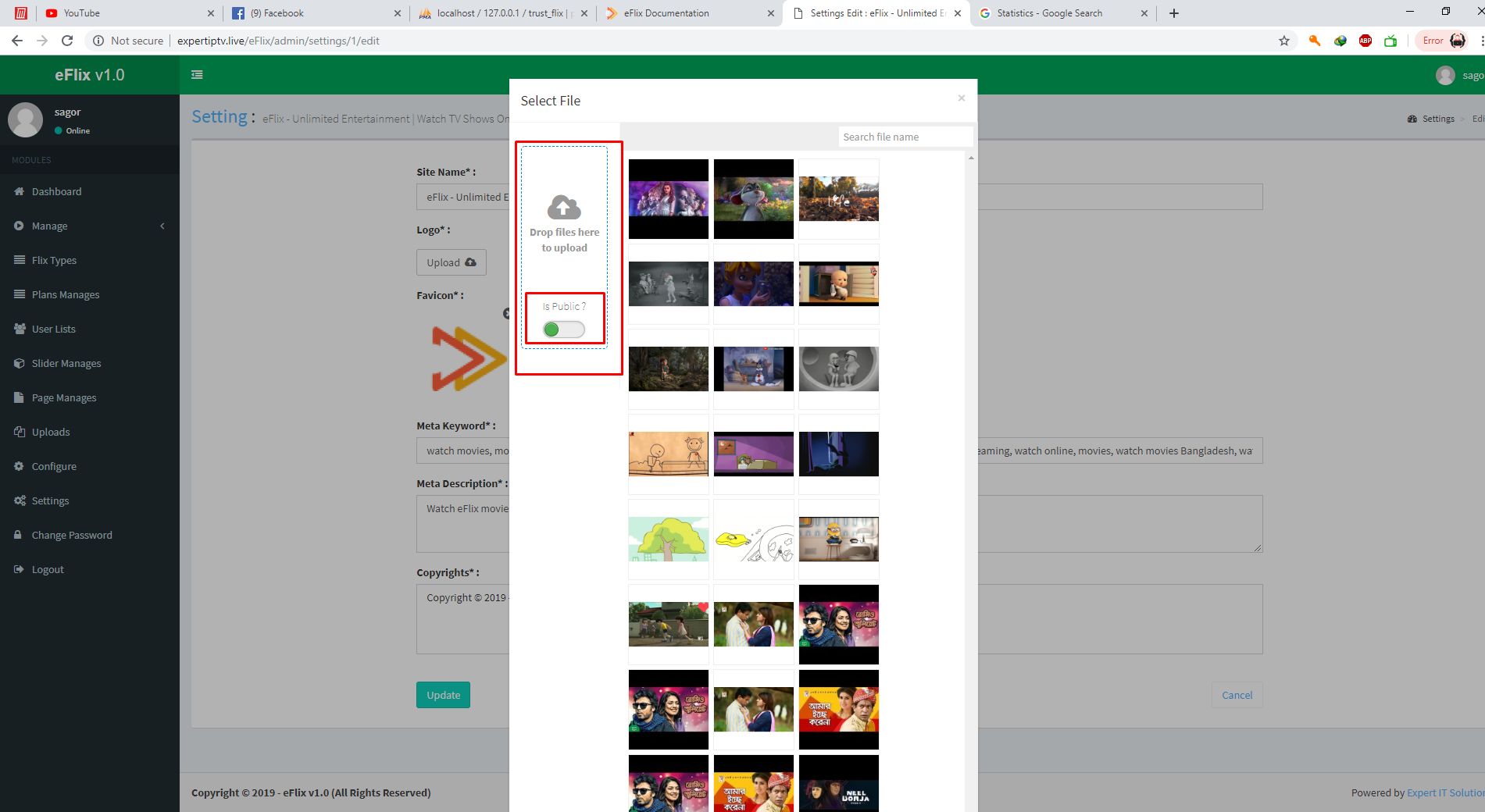Switch to the eFlix Documentation tab
The image size is (1485, 812).
(666, 13)
